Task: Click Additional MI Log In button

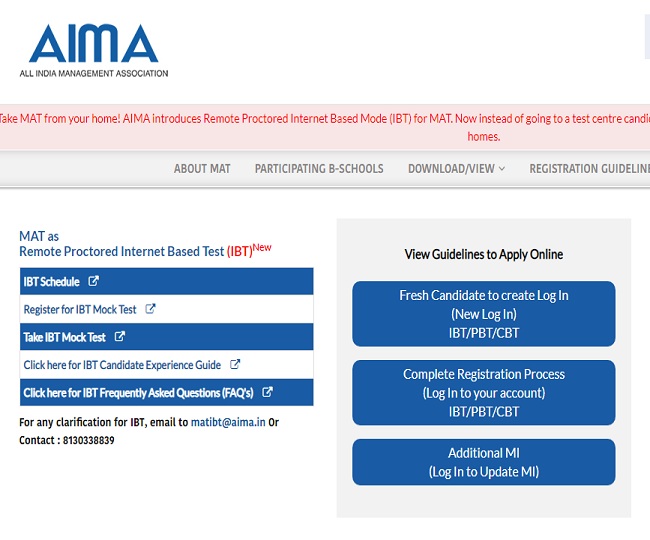Action: (484, 462)
